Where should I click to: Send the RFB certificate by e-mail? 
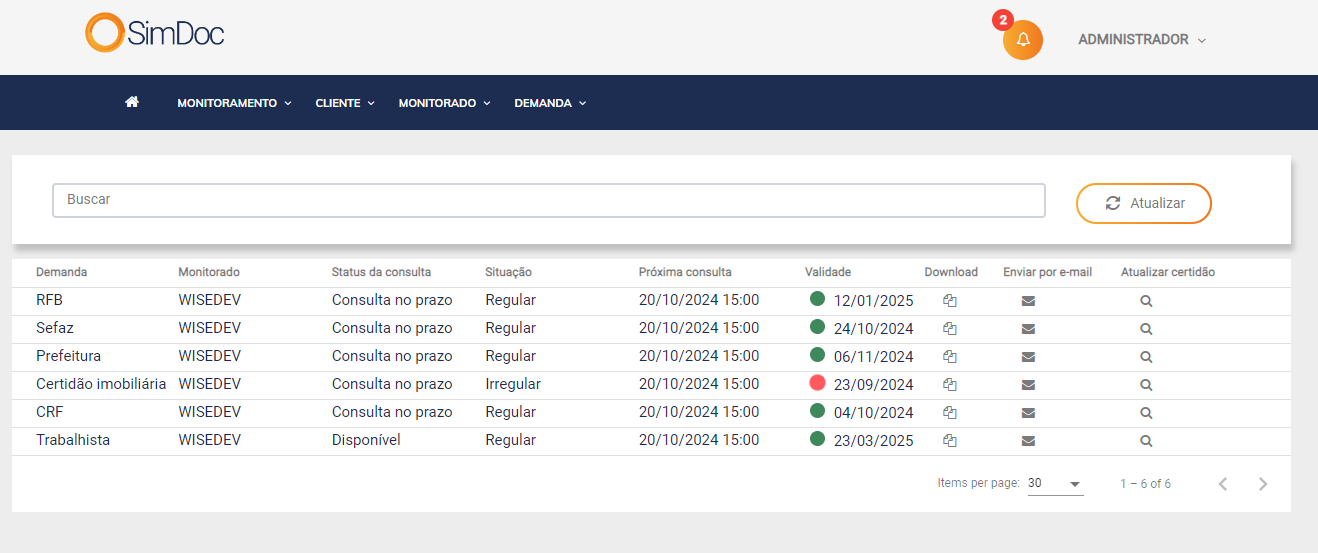point(1028,300)
